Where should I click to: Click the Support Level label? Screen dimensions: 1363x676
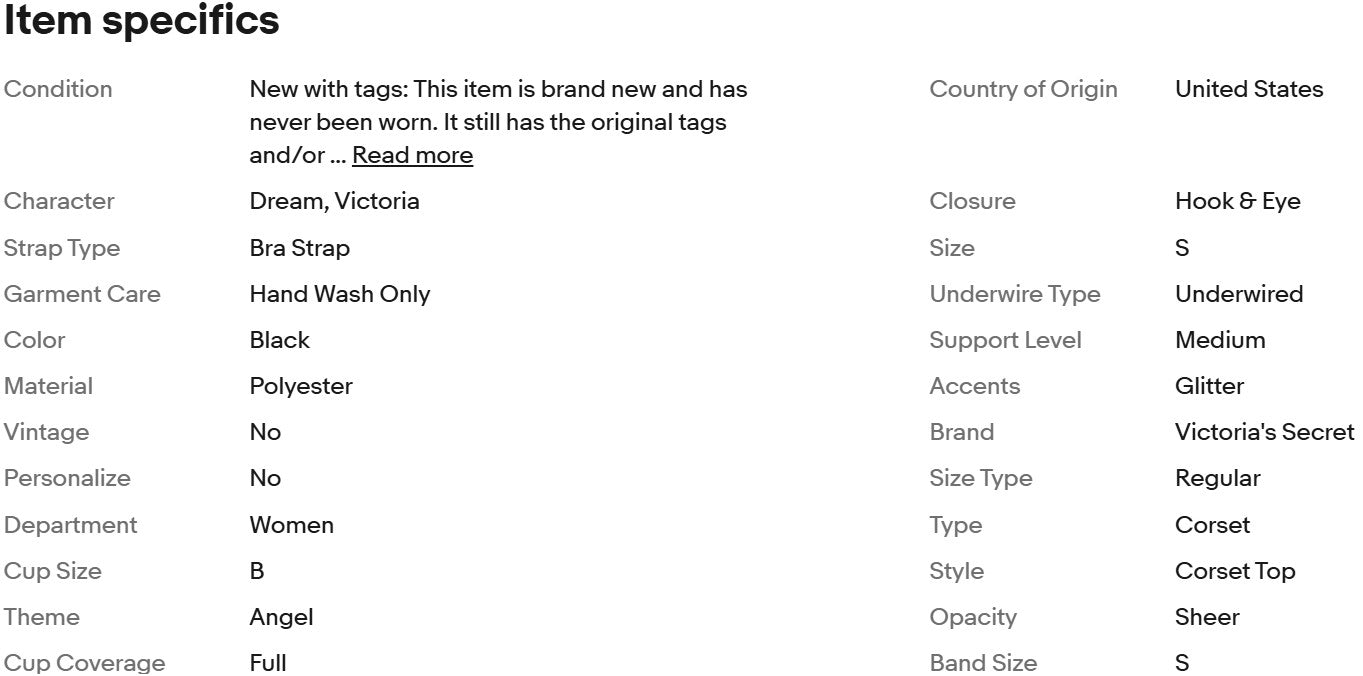coord(1005,340)
